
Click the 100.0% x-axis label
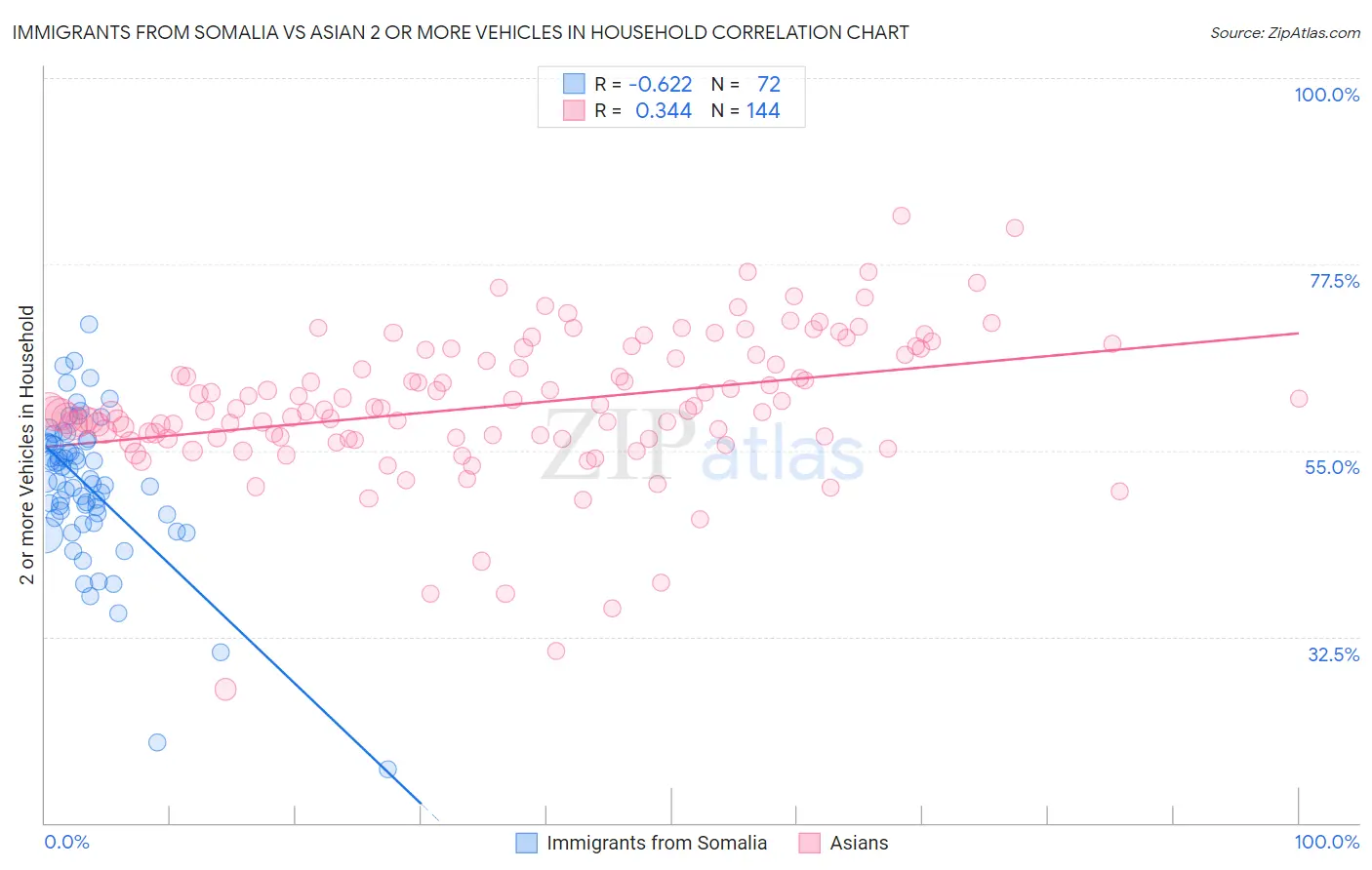1327,842
